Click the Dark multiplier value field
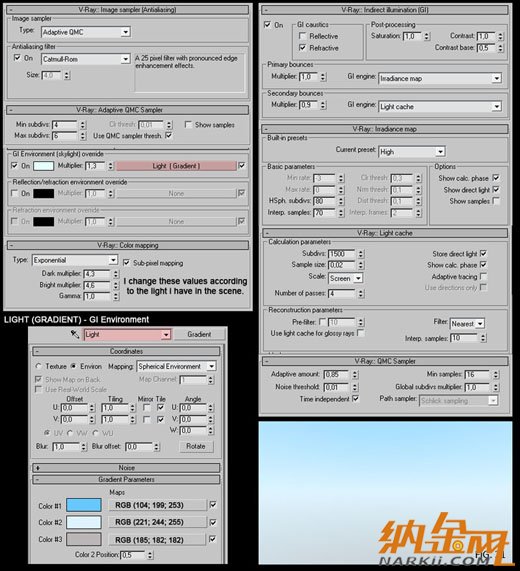Image resolution: width=520 pixels, height=571 pixels. (x=96, y=274)
